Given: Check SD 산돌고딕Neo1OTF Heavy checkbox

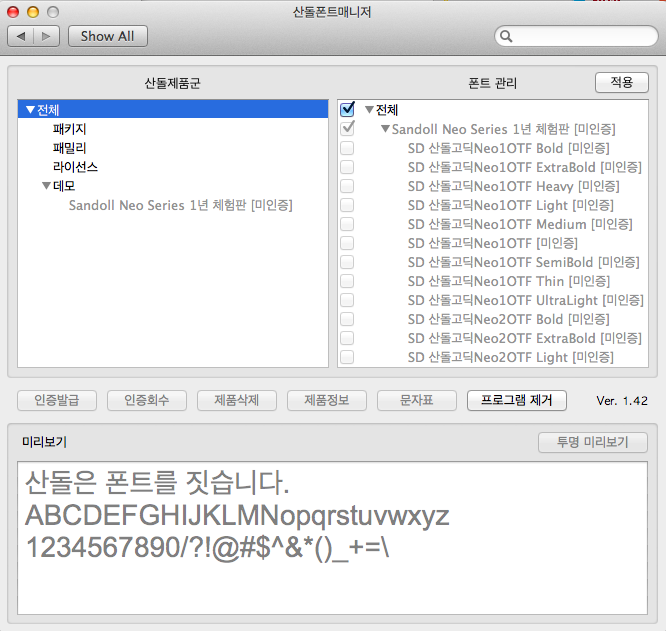Looking at the screenshot, I should (x=347, y=186).
